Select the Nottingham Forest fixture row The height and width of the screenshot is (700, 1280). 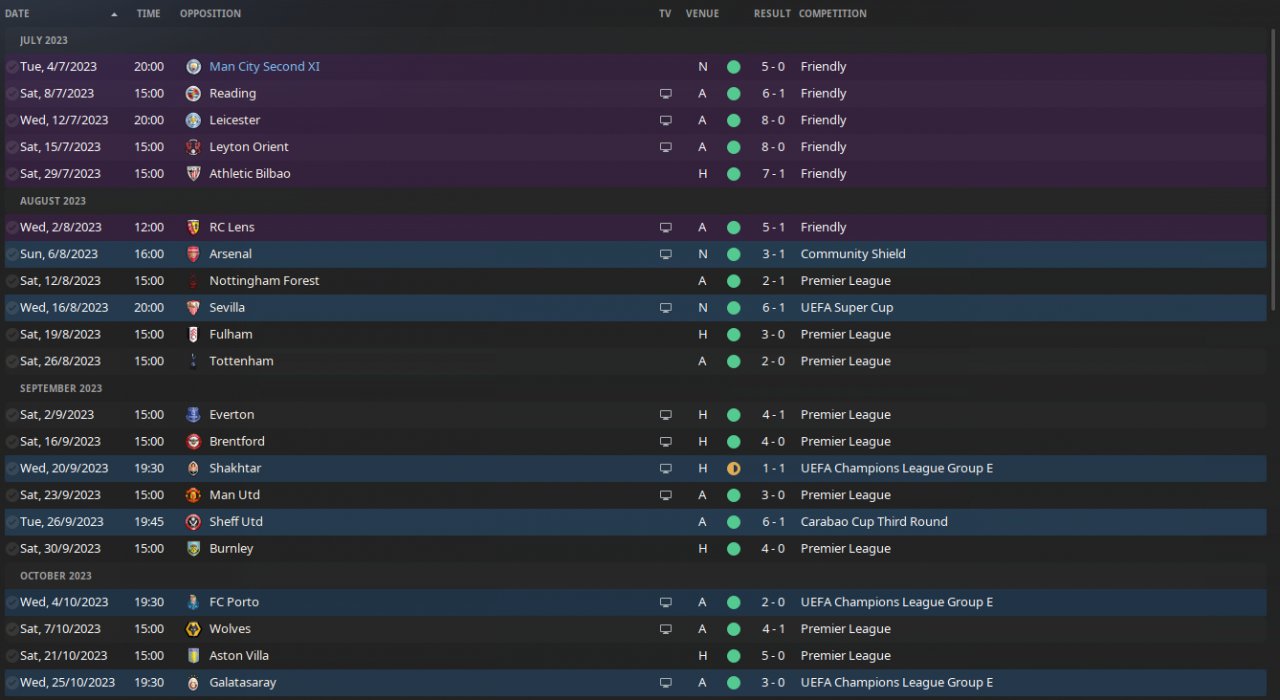[x=400, y=281]
